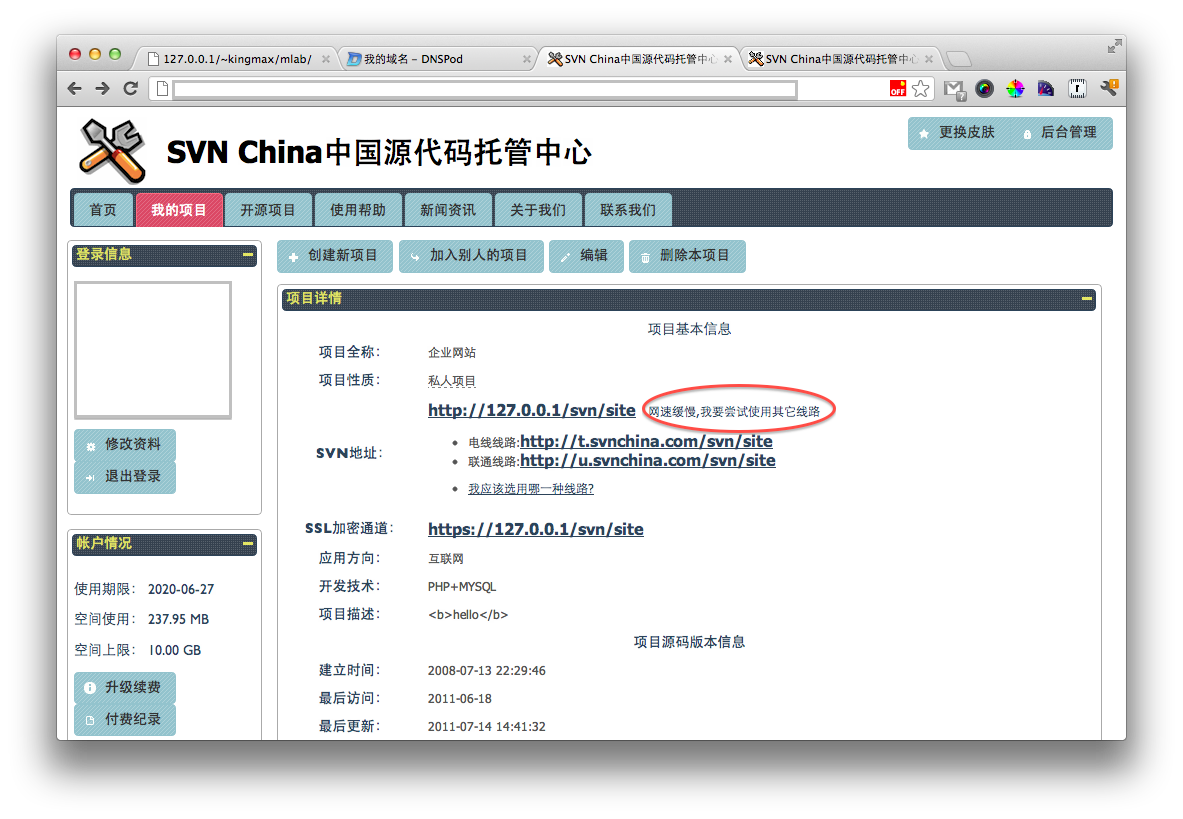This screenshot has width=1183, height=819.
Task: Click 退出登录 to log out
Action: point(124,477)
